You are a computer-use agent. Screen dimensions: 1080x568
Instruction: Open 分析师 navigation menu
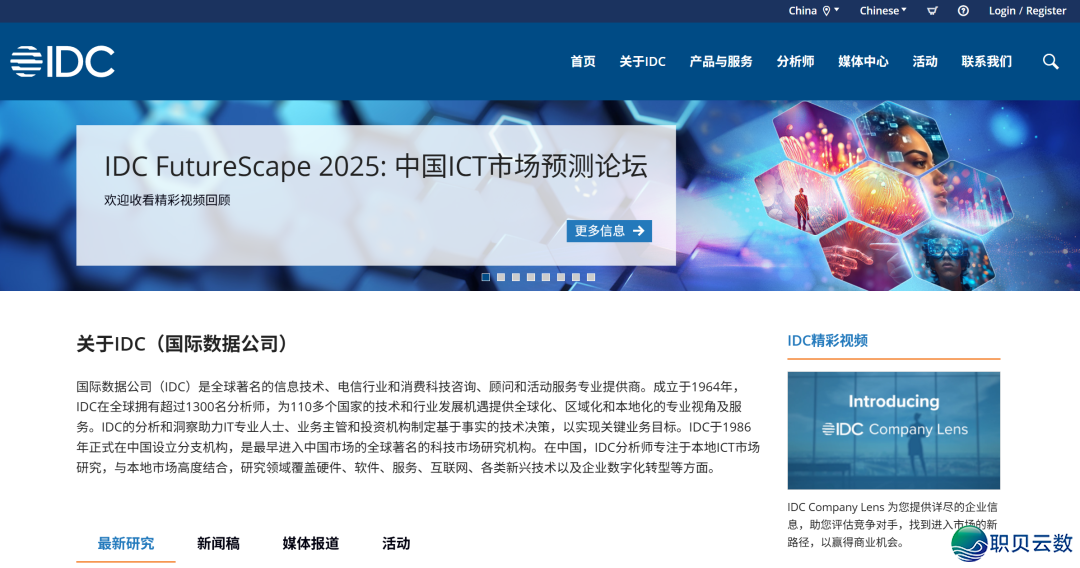[x=795, y=61]
